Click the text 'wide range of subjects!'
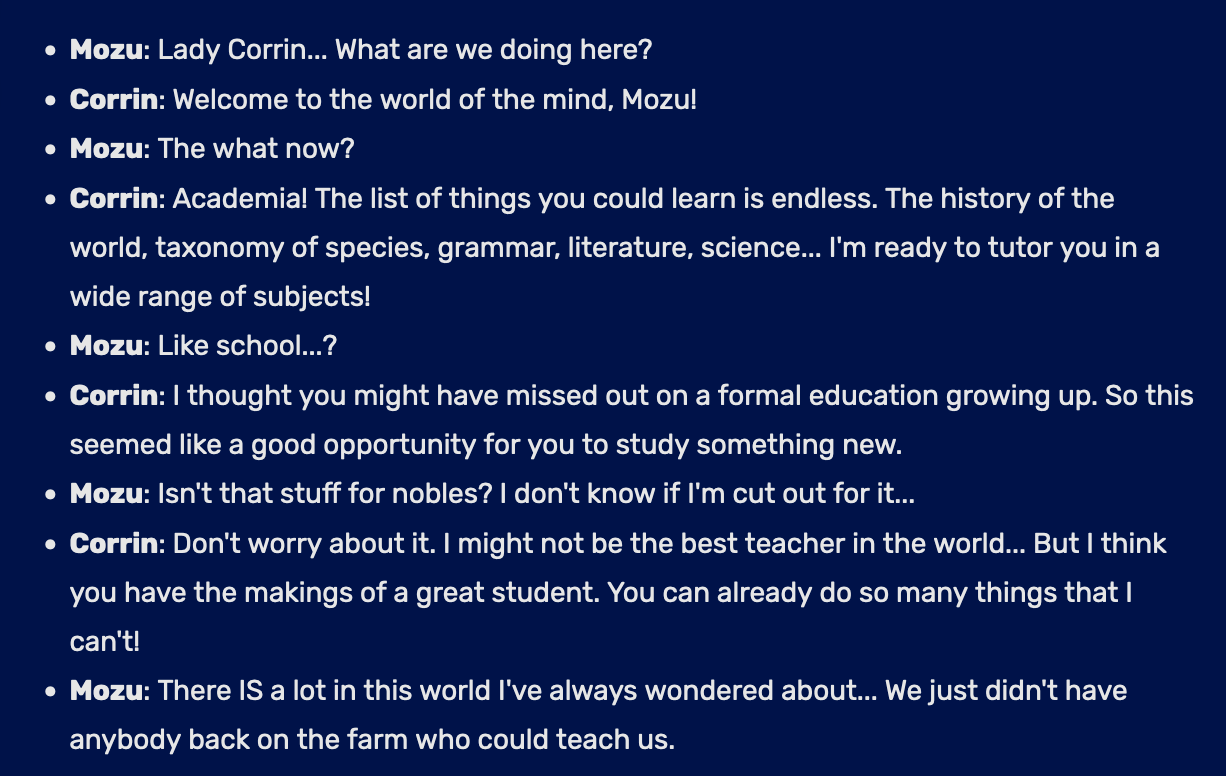The height and width of the screenshot is (776, 1226). pyautogui.click(x=220, y=297)
